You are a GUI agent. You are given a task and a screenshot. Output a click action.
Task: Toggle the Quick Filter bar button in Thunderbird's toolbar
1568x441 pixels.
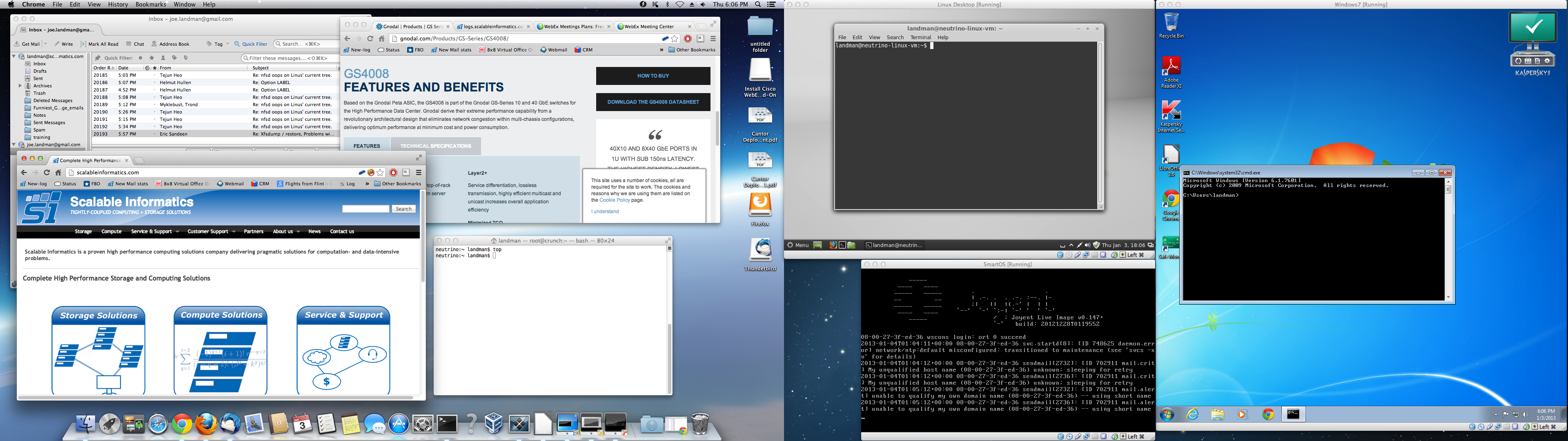250,44
